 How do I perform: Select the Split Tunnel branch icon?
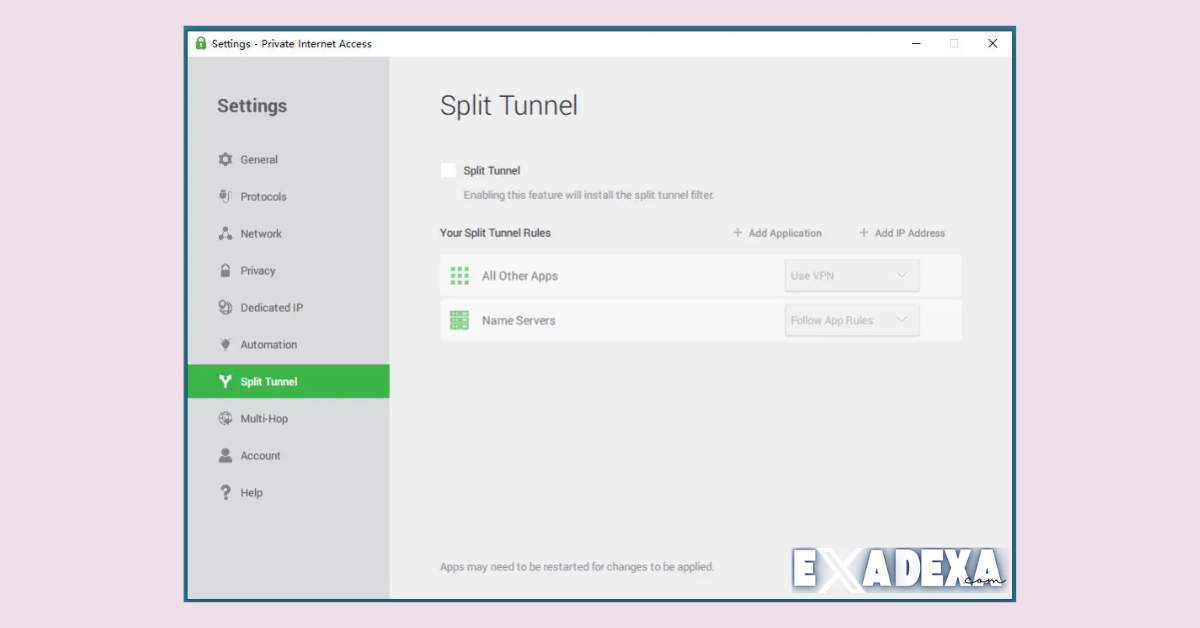(226, 381)
